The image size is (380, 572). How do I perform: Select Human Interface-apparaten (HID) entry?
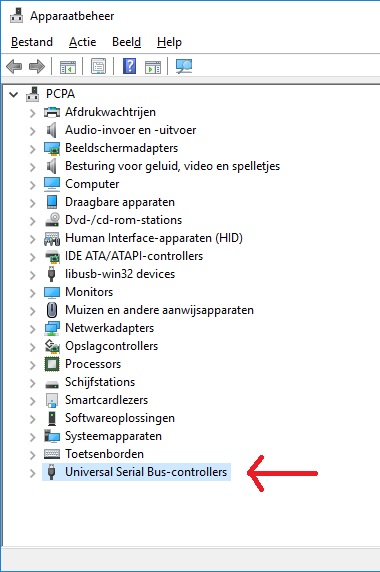pos(154,238)
